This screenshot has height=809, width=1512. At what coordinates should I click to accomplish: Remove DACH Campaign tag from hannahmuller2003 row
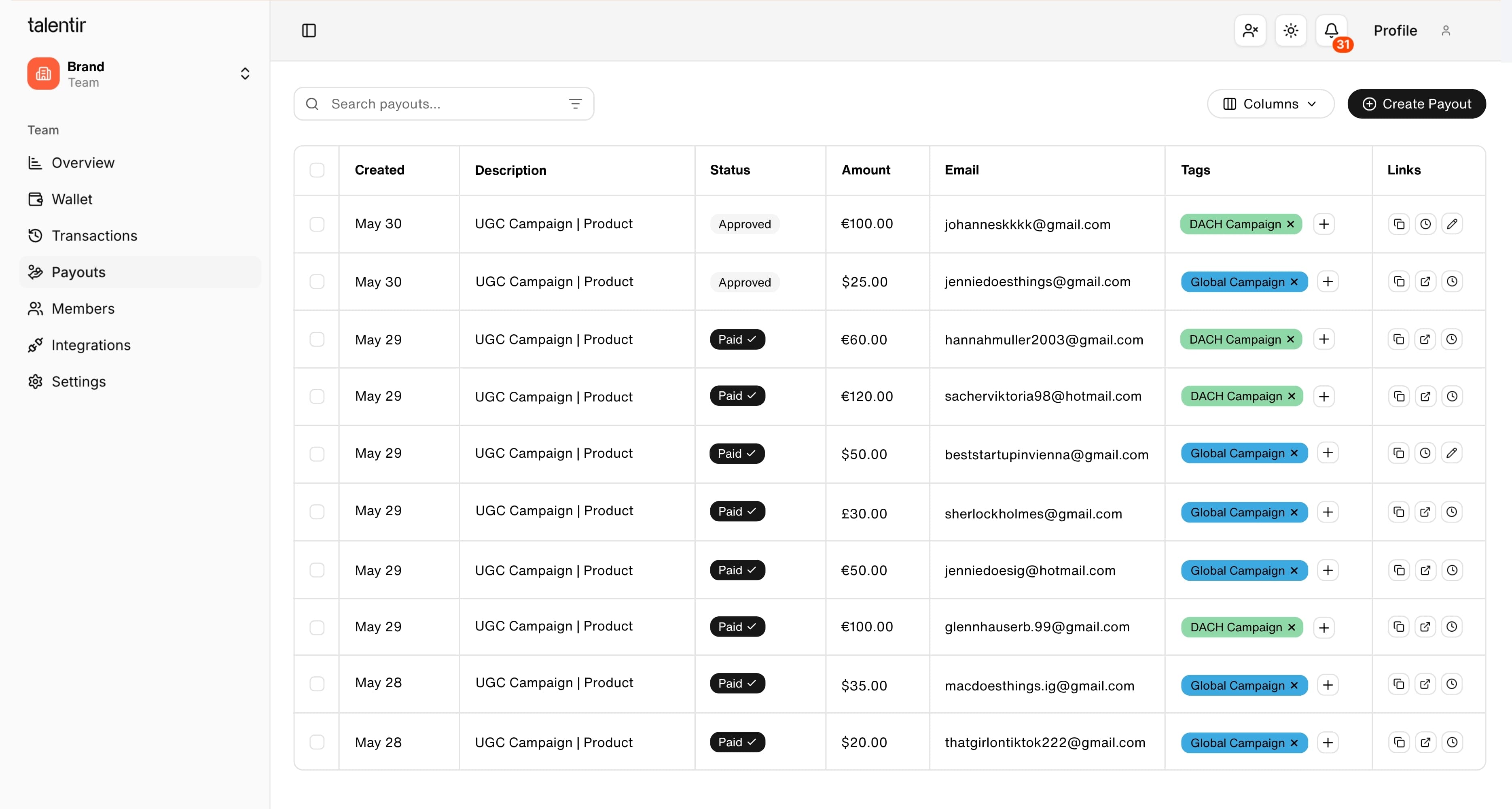coord(1291,339)
